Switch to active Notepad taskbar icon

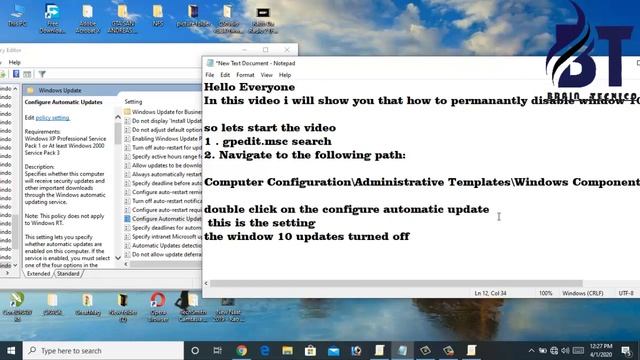[x=402, y=351]
